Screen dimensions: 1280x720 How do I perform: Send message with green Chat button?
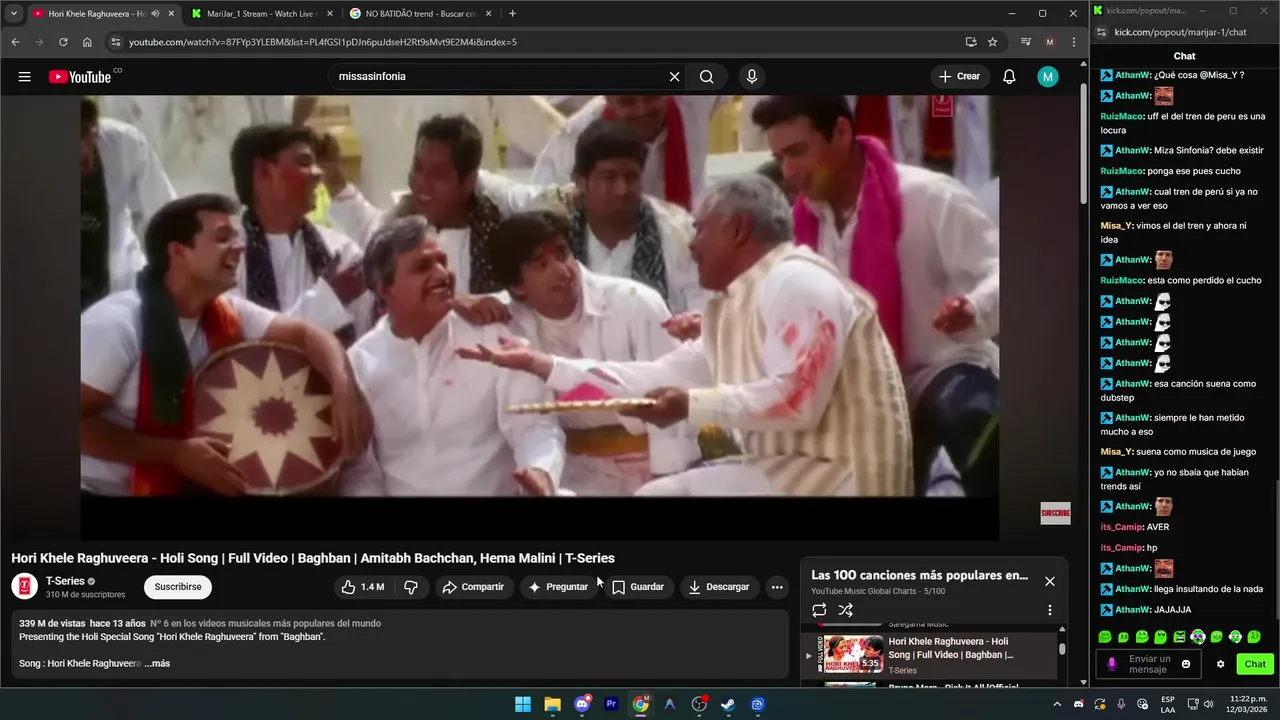point(1255,664)
